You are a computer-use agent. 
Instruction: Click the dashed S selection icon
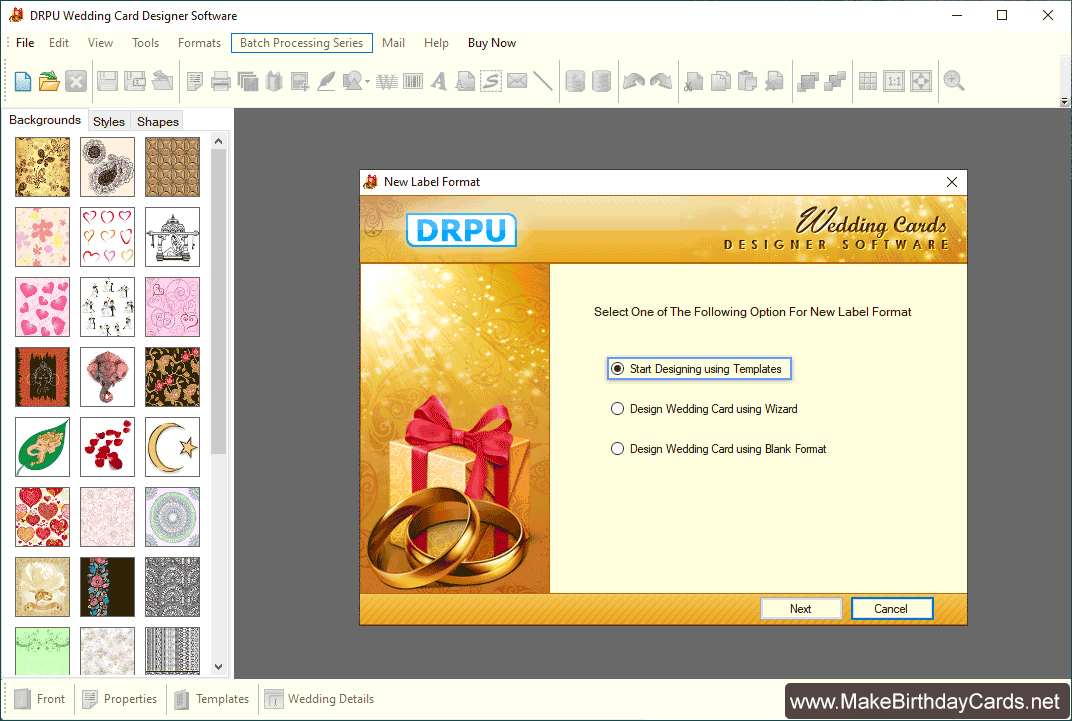tap(491, 81)
